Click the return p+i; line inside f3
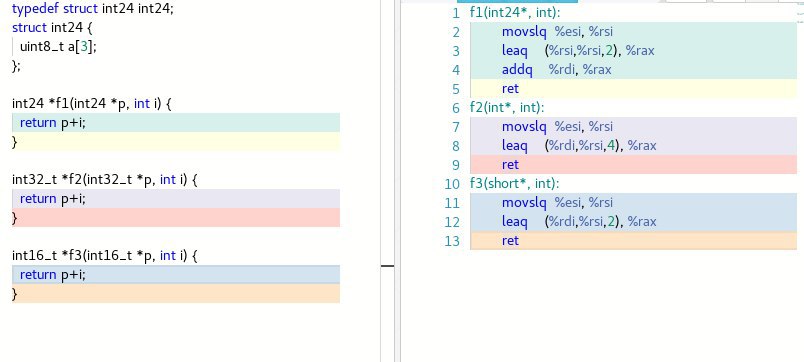The image size is (804, 362). coord(176,274)
